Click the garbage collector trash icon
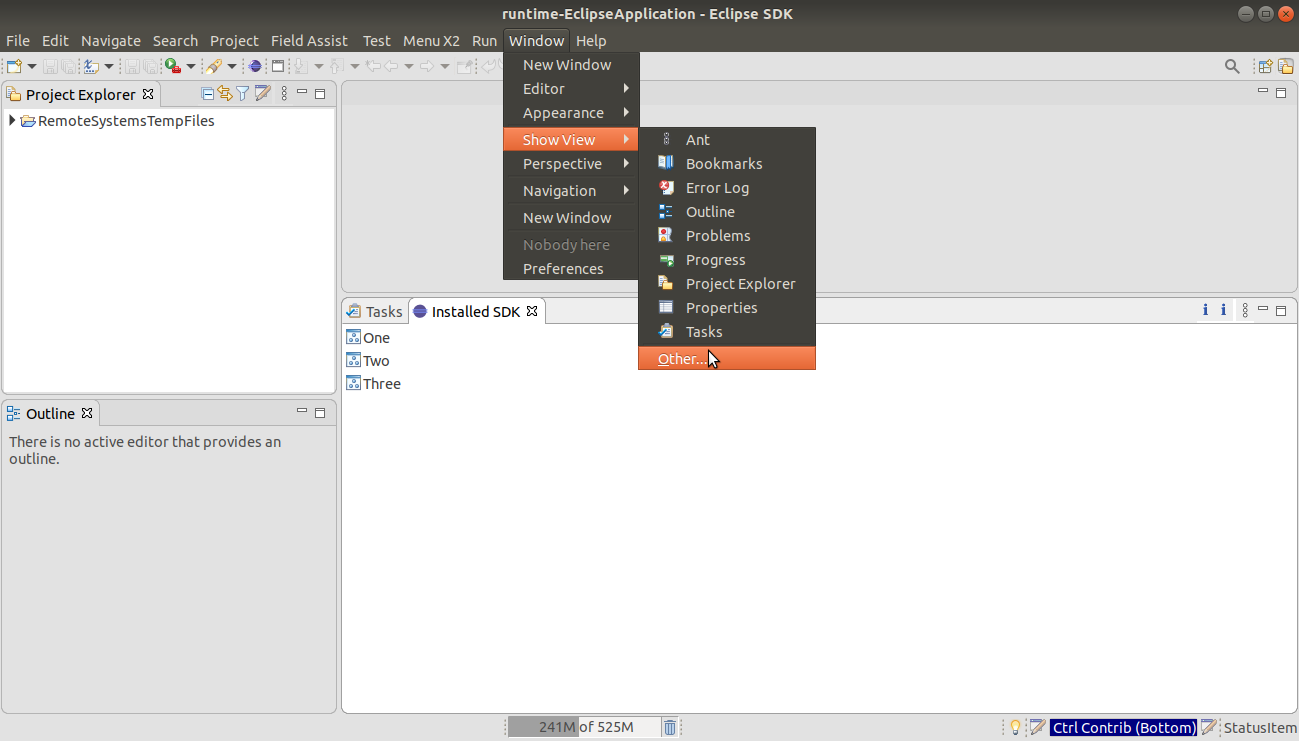 click(670, 727)
